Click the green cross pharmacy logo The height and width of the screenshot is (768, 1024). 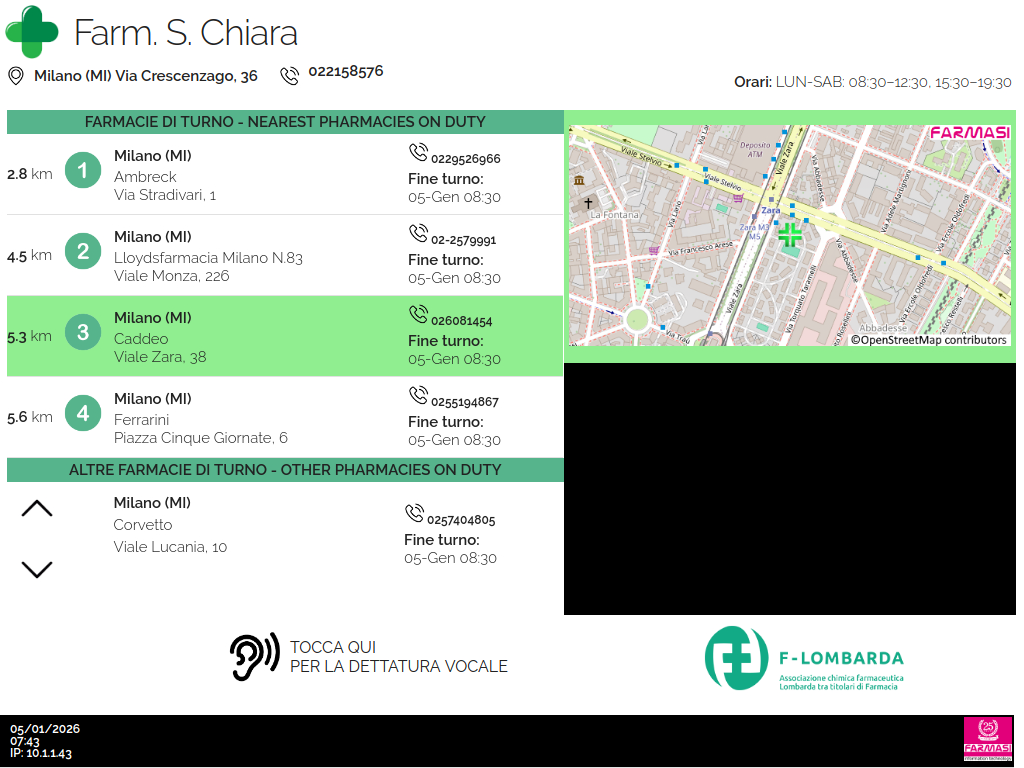(32, 32)
